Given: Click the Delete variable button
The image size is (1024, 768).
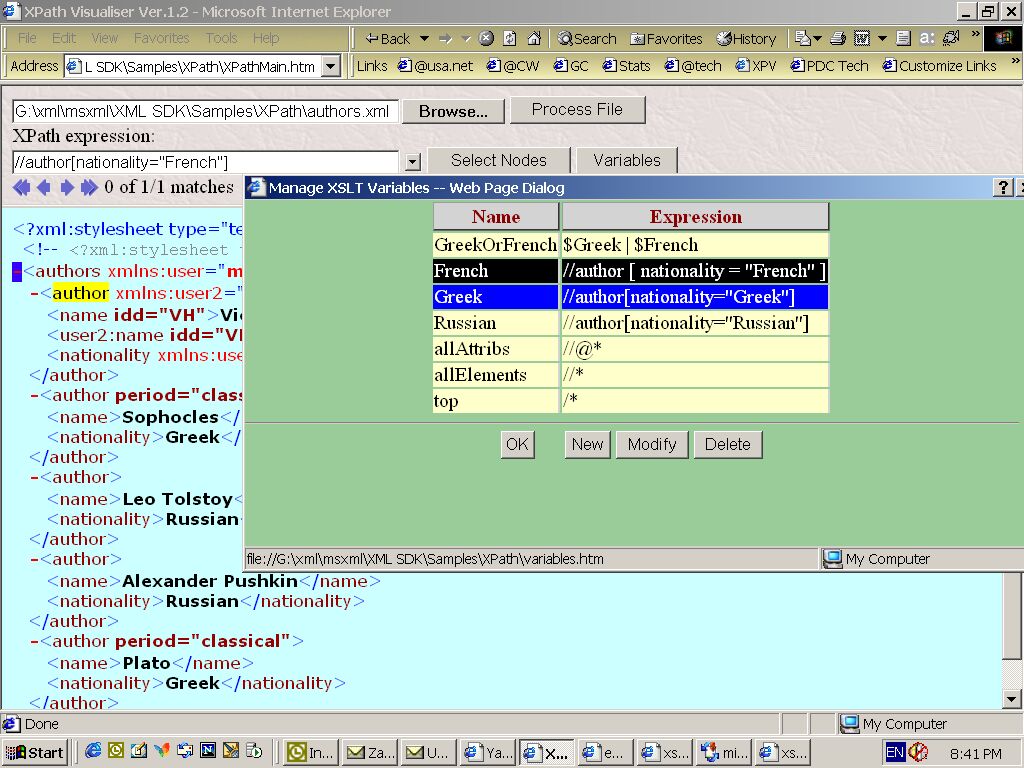Looking at the screenshot, I should coord(728,445).
